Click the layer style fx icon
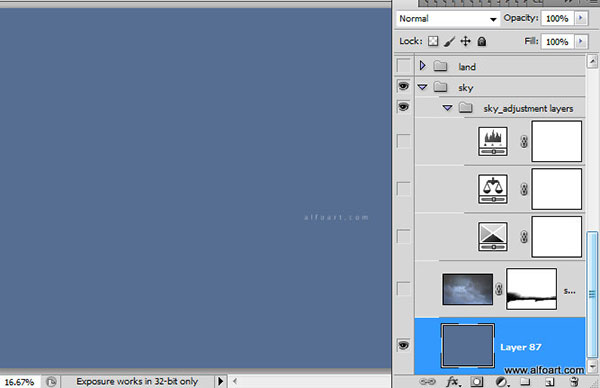 click(453, 381)
